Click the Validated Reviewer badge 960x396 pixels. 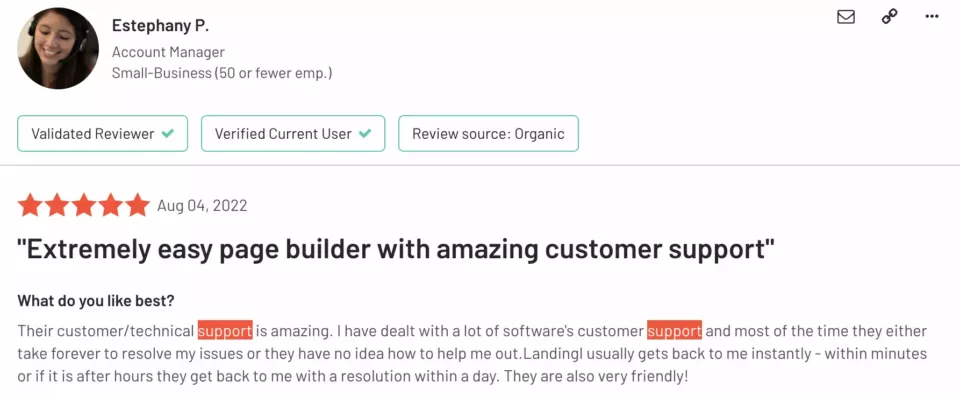pos(102,133)
